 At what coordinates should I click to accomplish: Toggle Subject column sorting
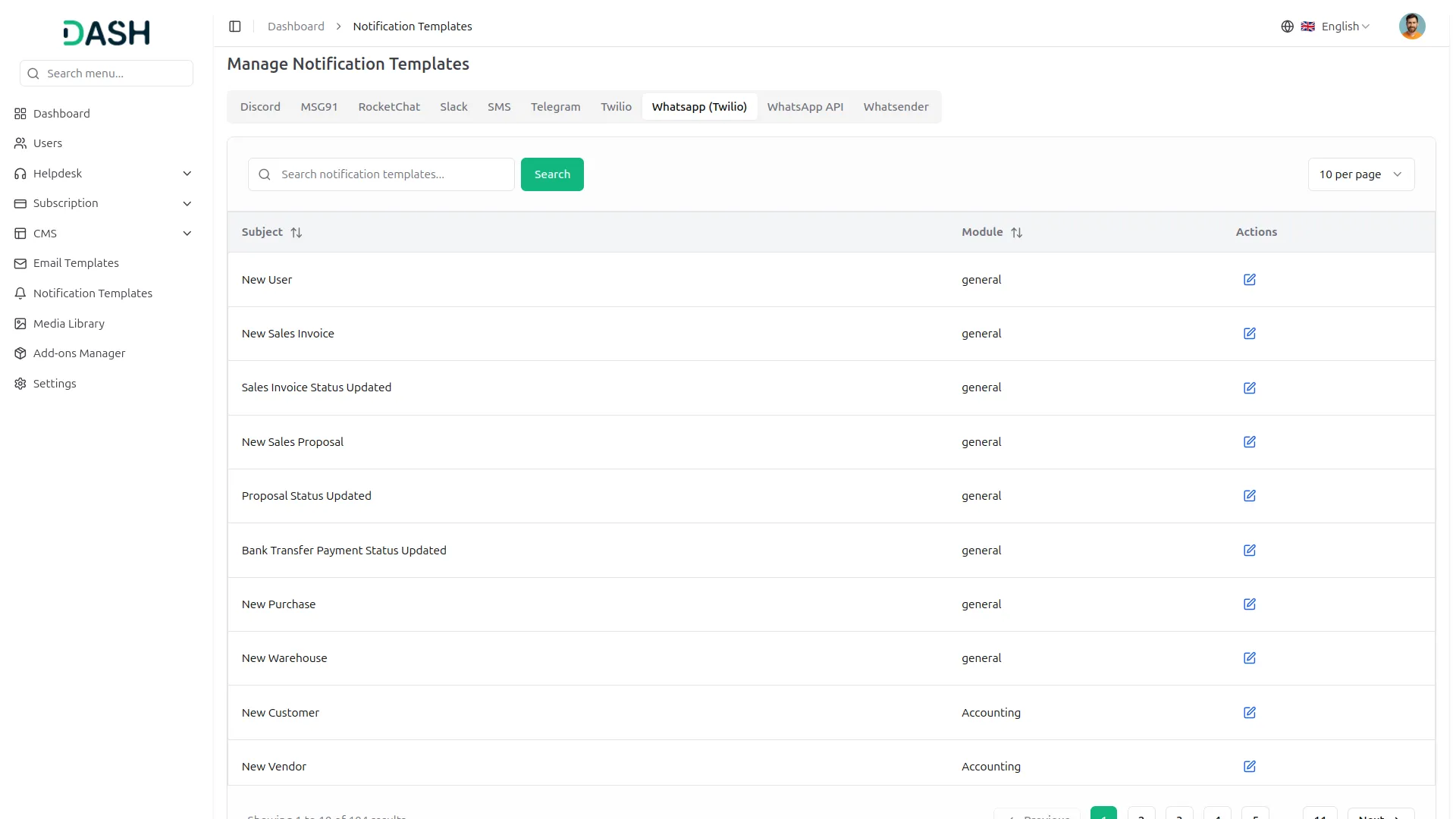click(x=296, y=232)
